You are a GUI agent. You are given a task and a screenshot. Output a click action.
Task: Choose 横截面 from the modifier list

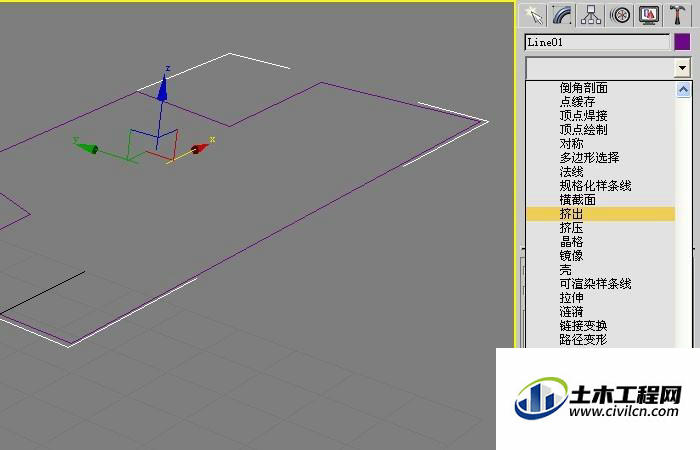[577, 200]
